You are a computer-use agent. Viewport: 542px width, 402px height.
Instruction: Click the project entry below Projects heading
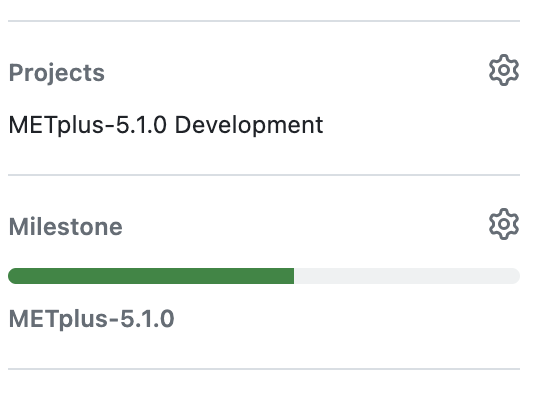166,125
